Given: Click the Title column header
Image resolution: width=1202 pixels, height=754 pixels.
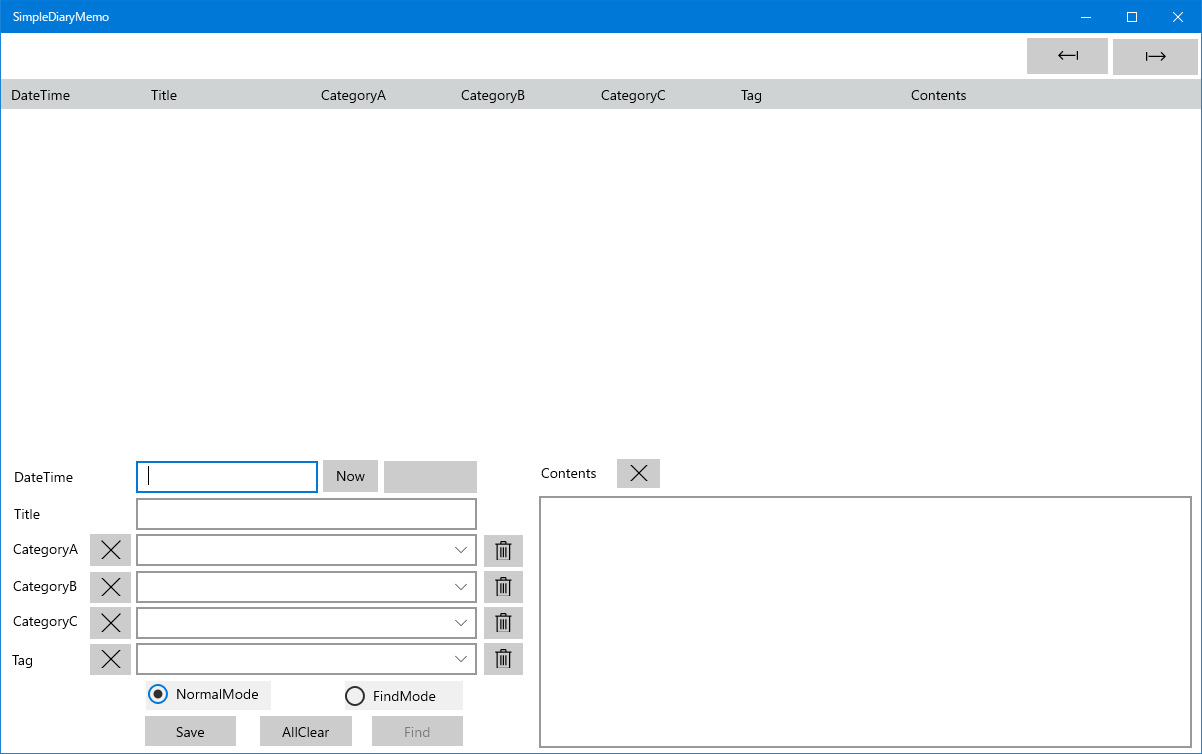Looking at the screenshot, I should coord(164,95).
